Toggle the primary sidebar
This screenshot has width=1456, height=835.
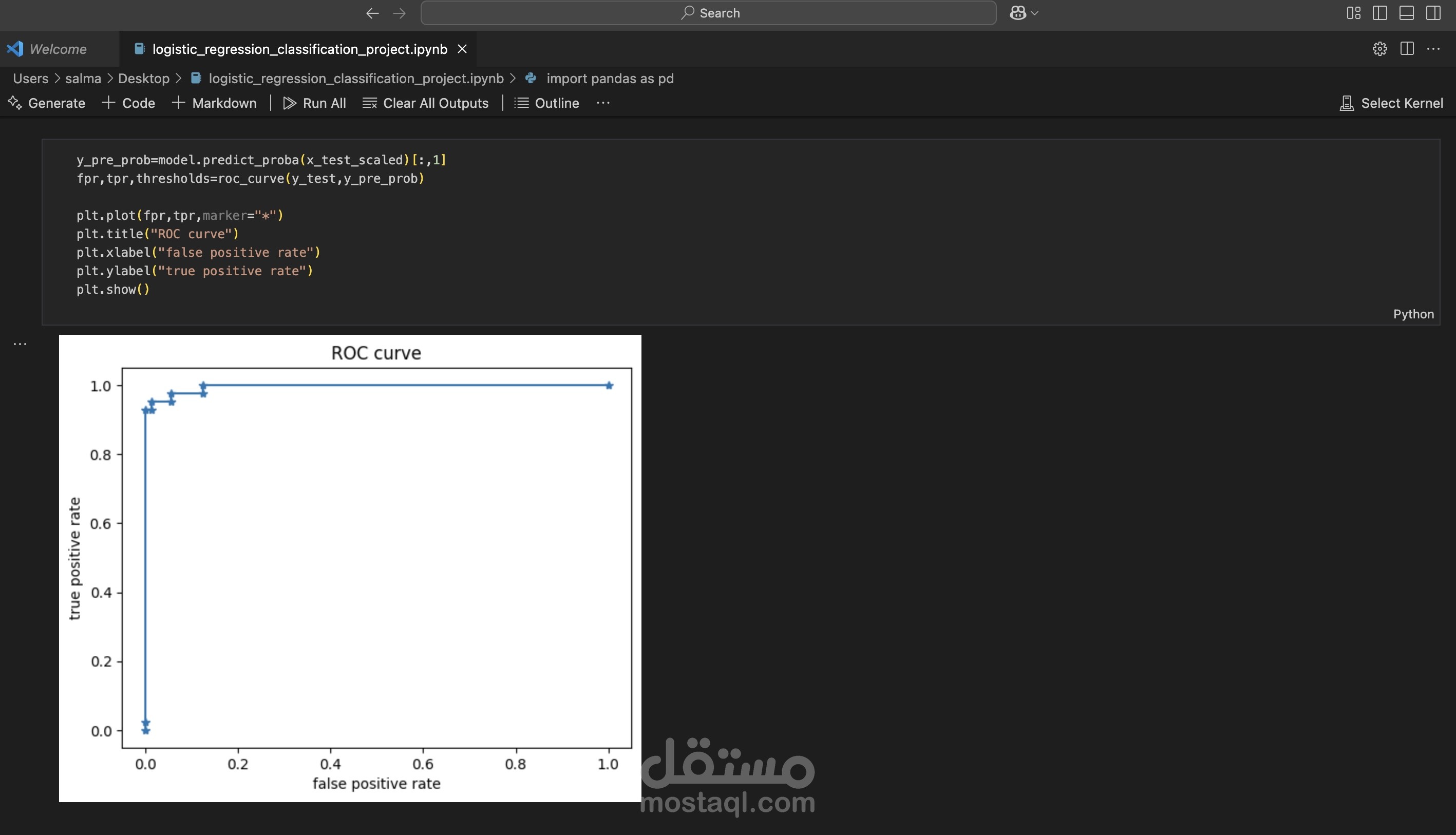(1379, 13)
